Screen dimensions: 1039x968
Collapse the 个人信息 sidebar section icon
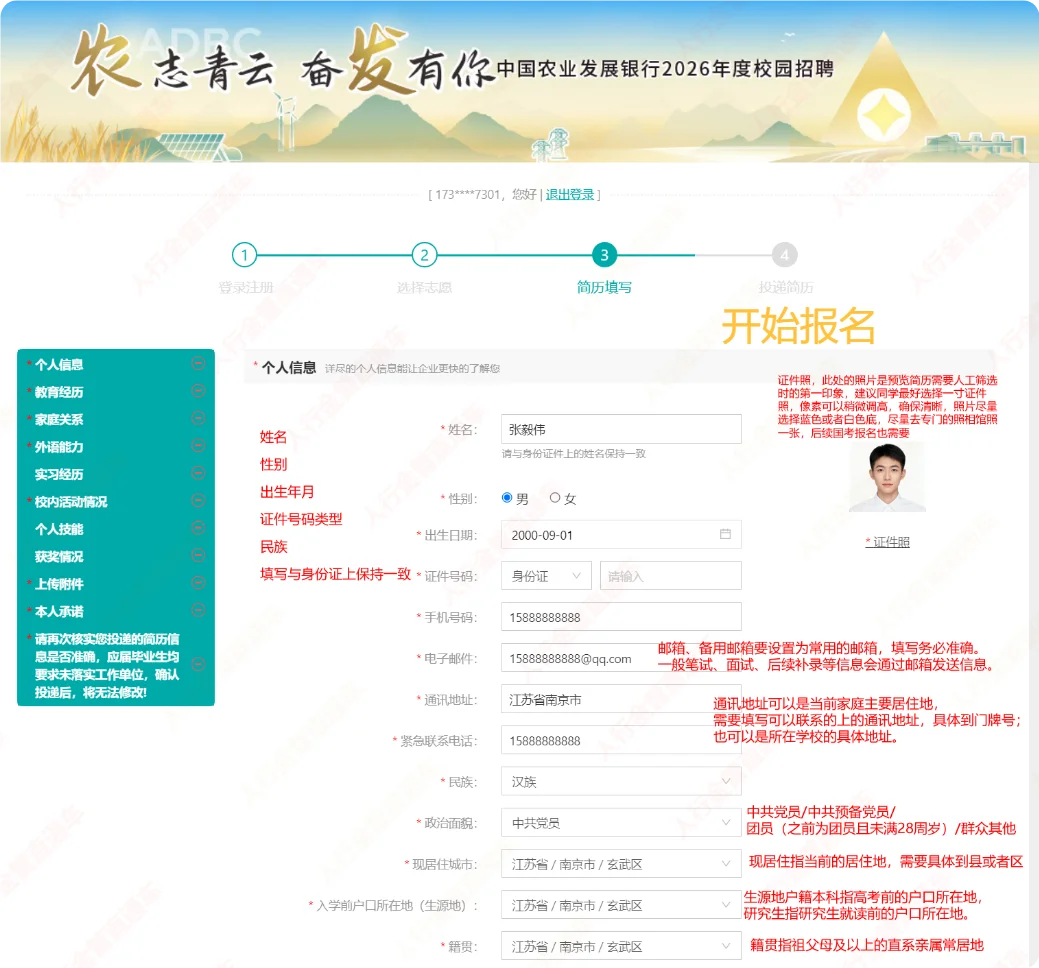point(198,363)
